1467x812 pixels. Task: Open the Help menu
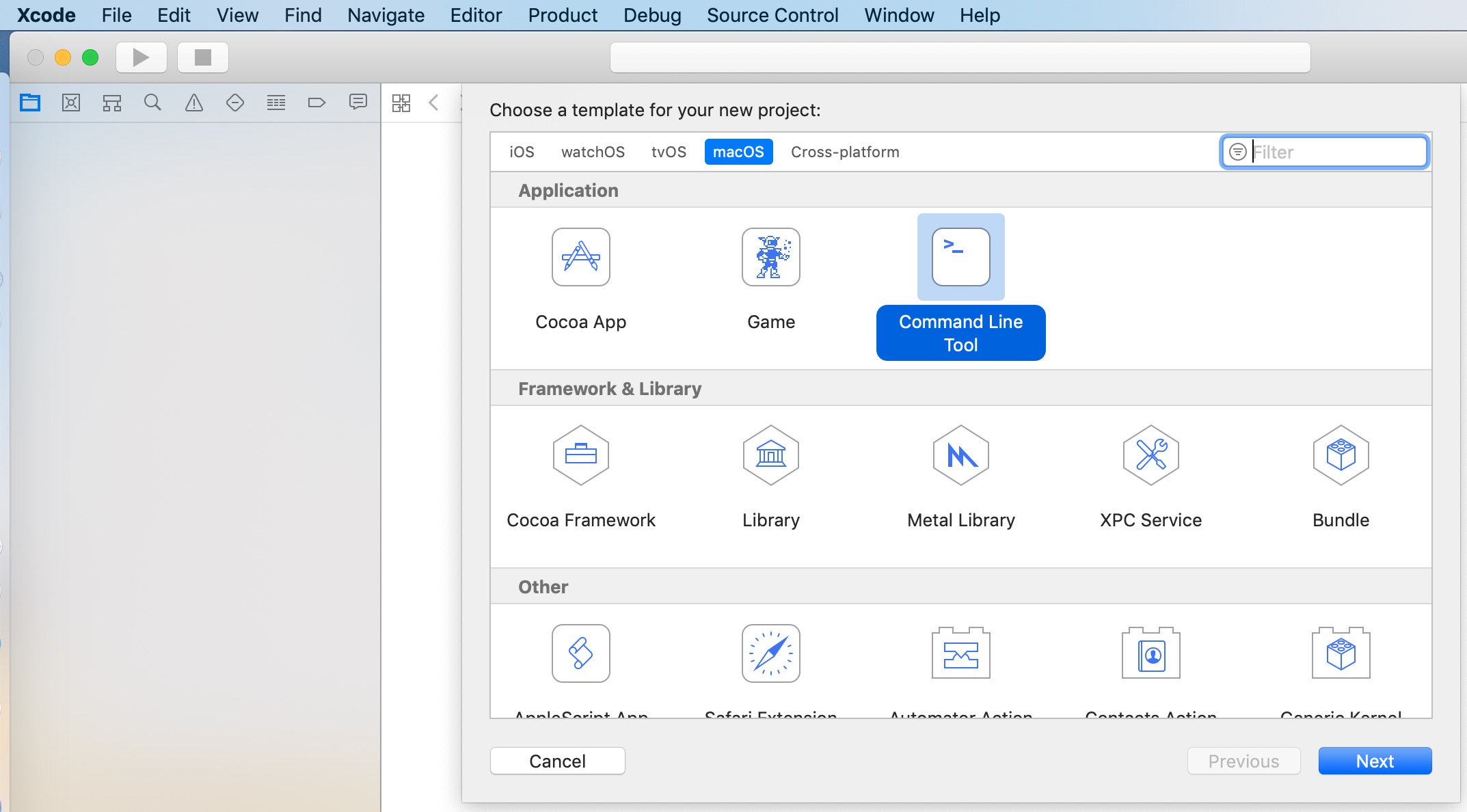(x=980, y=15)
